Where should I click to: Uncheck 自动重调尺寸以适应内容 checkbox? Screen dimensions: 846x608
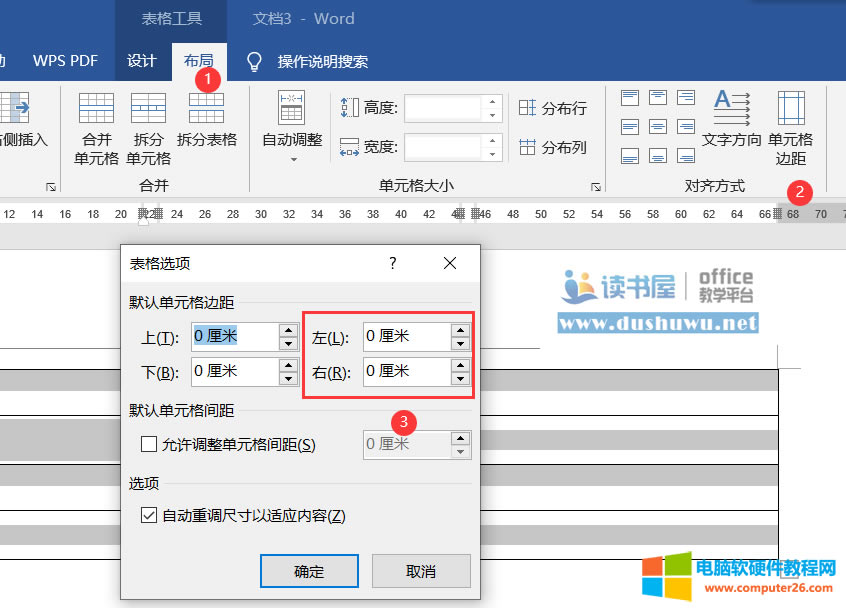click(x=149, y=516)
